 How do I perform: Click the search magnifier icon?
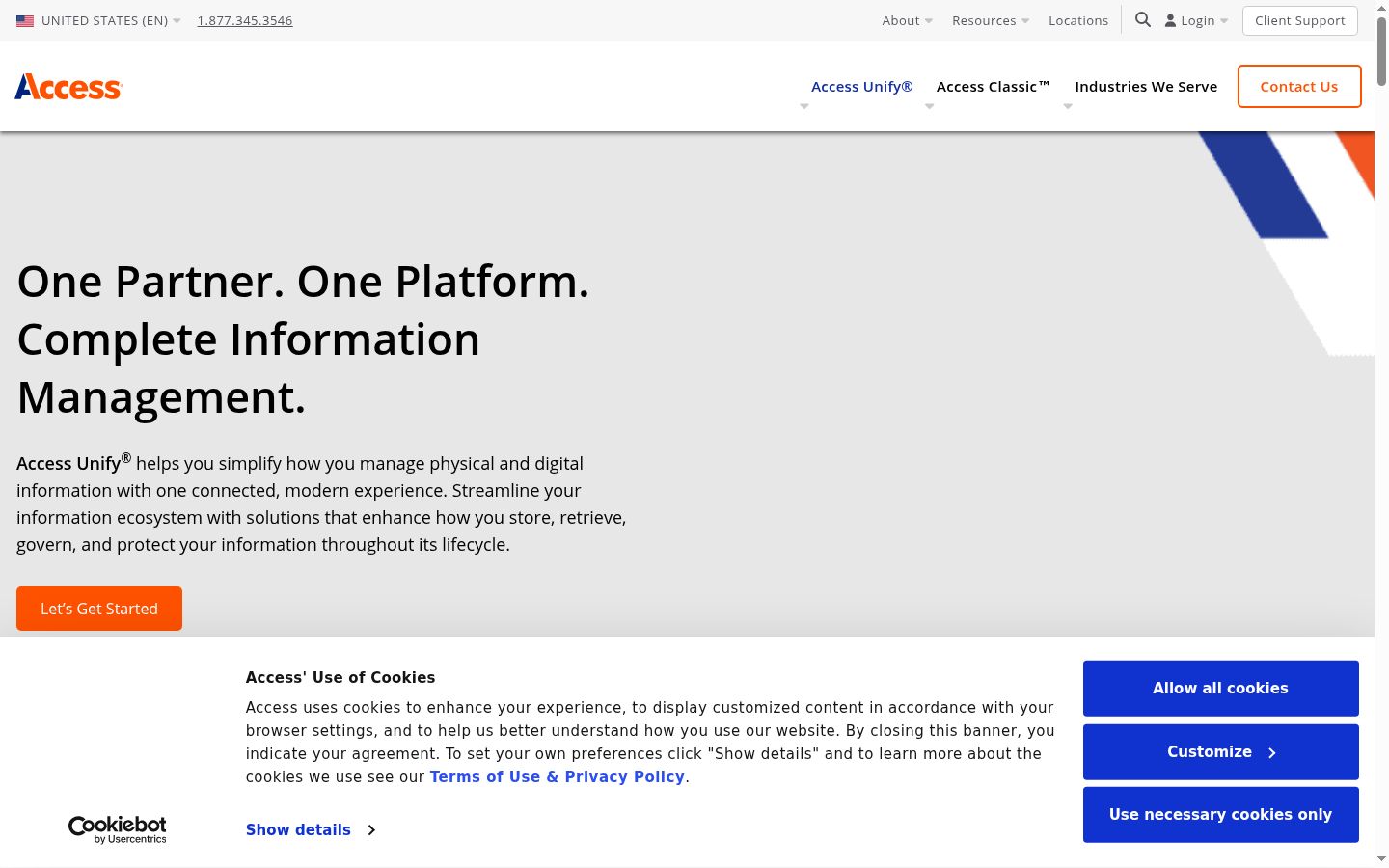[1143, 19]
